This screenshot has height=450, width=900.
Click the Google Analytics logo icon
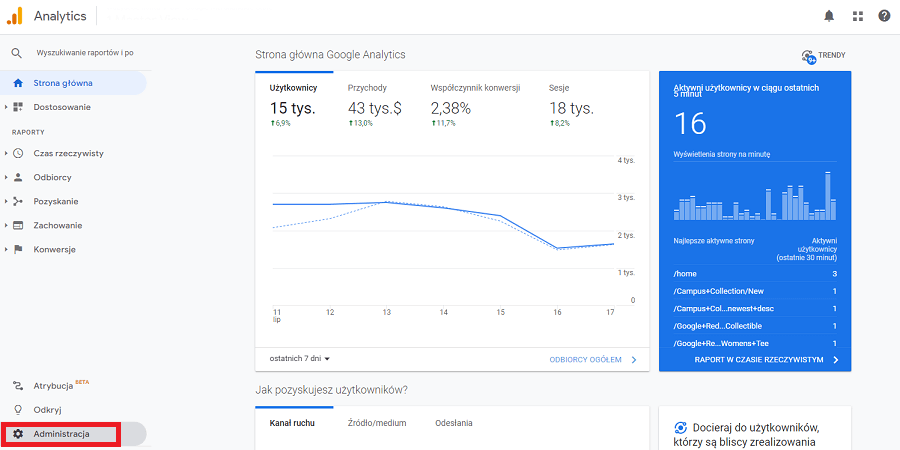point(15,16)
